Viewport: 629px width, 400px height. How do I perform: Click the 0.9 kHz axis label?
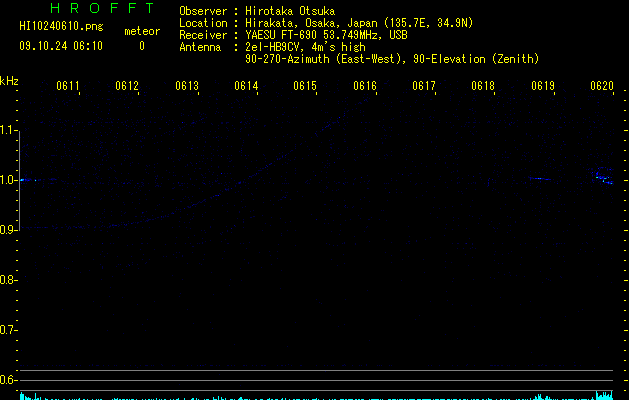point(9,230)
